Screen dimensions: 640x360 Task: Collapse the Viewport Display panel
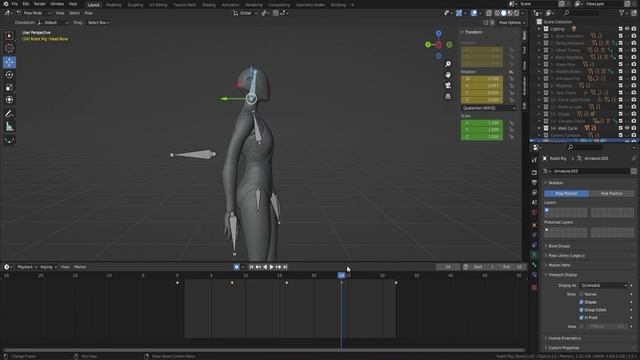point(562,275)
